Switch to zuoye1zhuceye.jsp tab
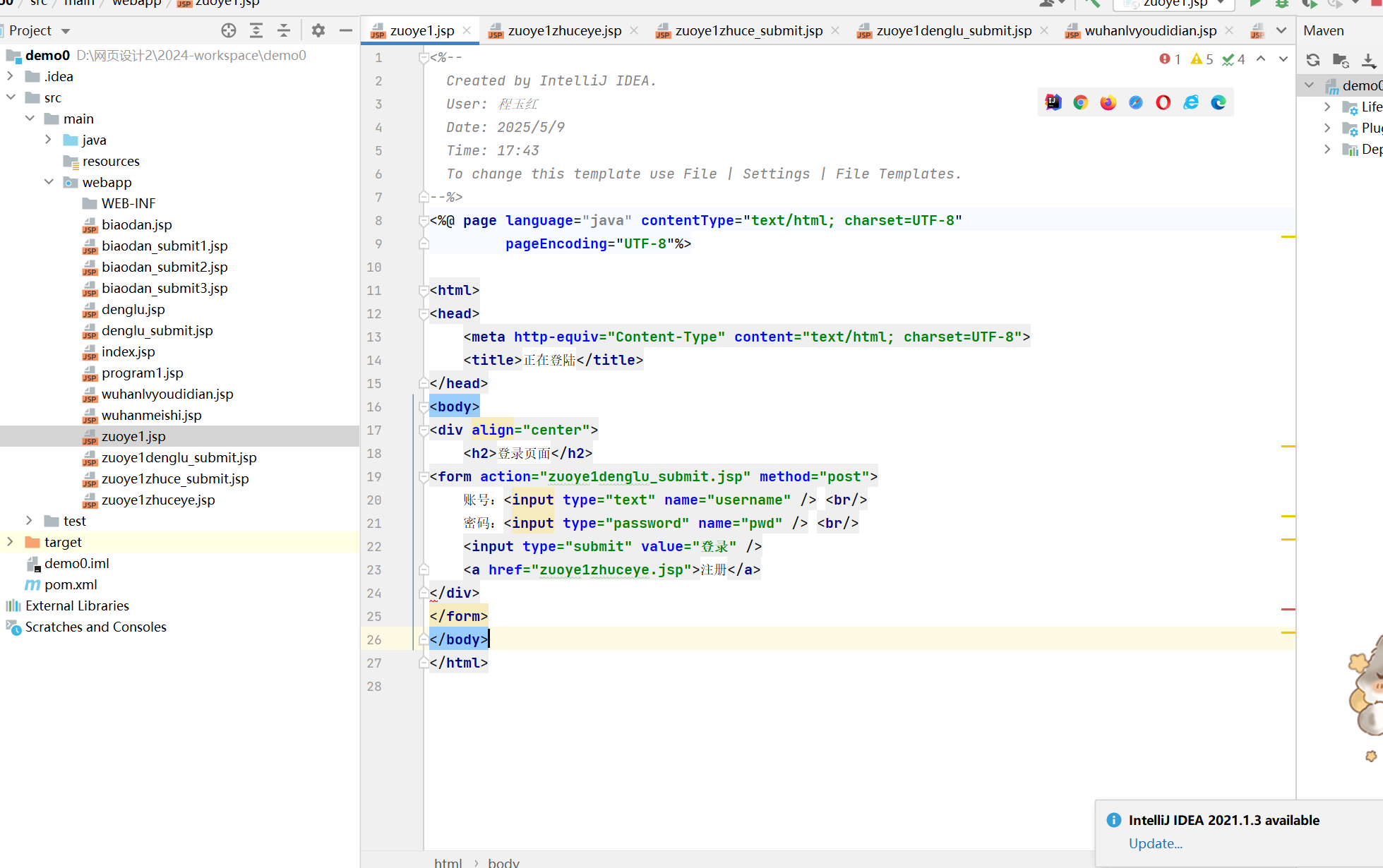Screen dimensions: 1383x868 [565, 30]
